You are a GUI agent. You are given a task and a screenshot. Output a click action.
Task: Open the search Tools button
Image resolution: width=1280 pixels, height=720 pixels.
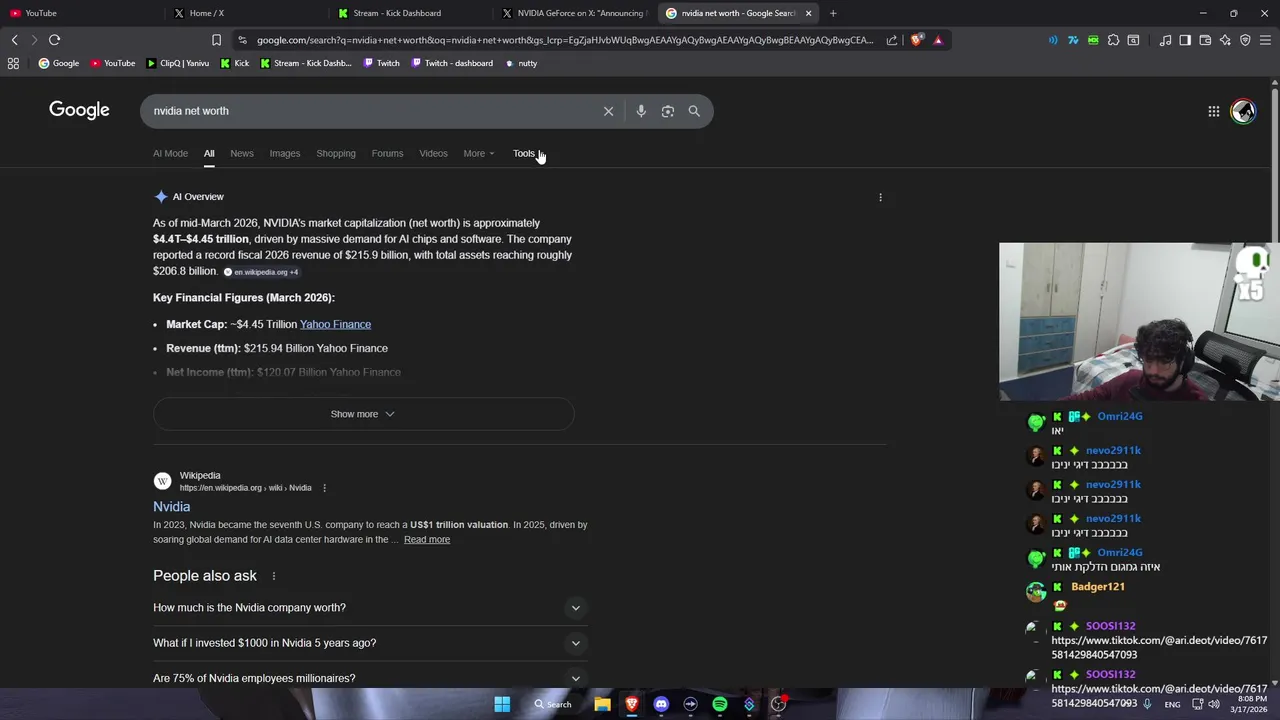[x=524, y=153]
